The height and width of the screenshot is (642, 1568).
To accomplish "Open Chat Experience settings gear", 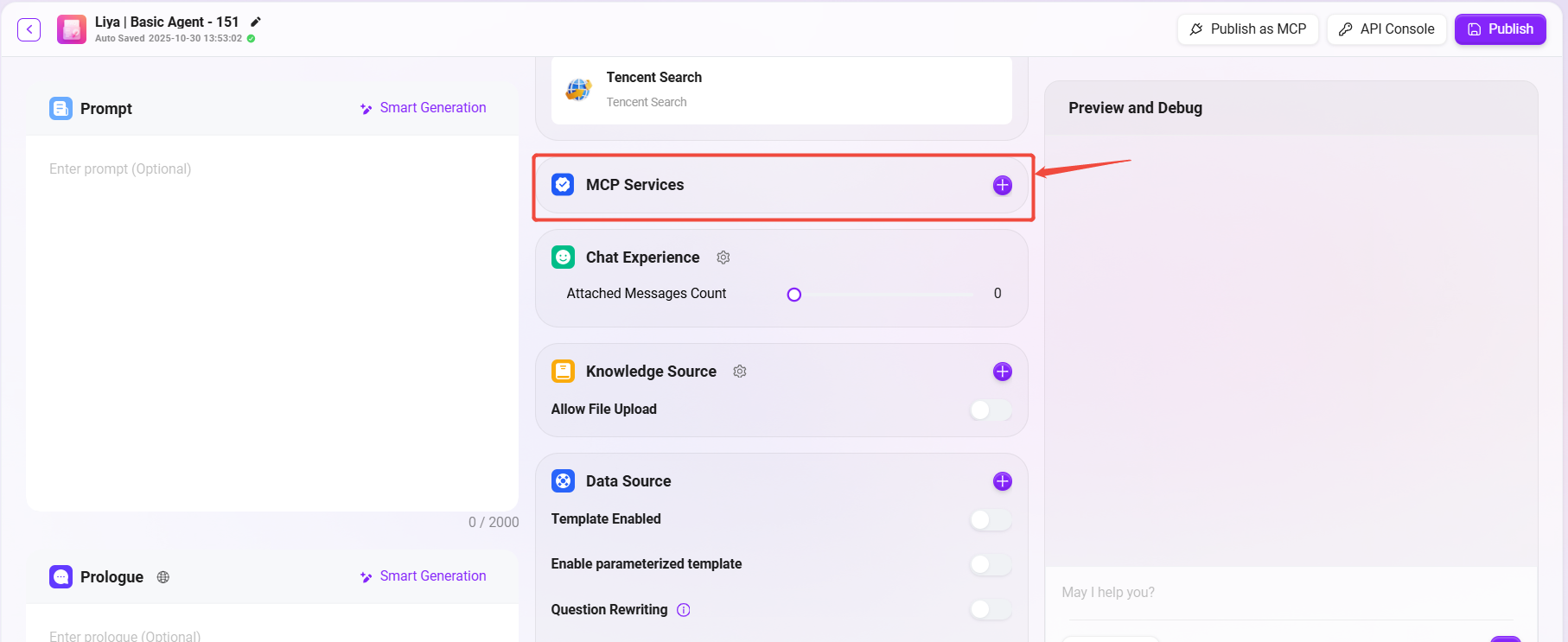I will 723,257.
